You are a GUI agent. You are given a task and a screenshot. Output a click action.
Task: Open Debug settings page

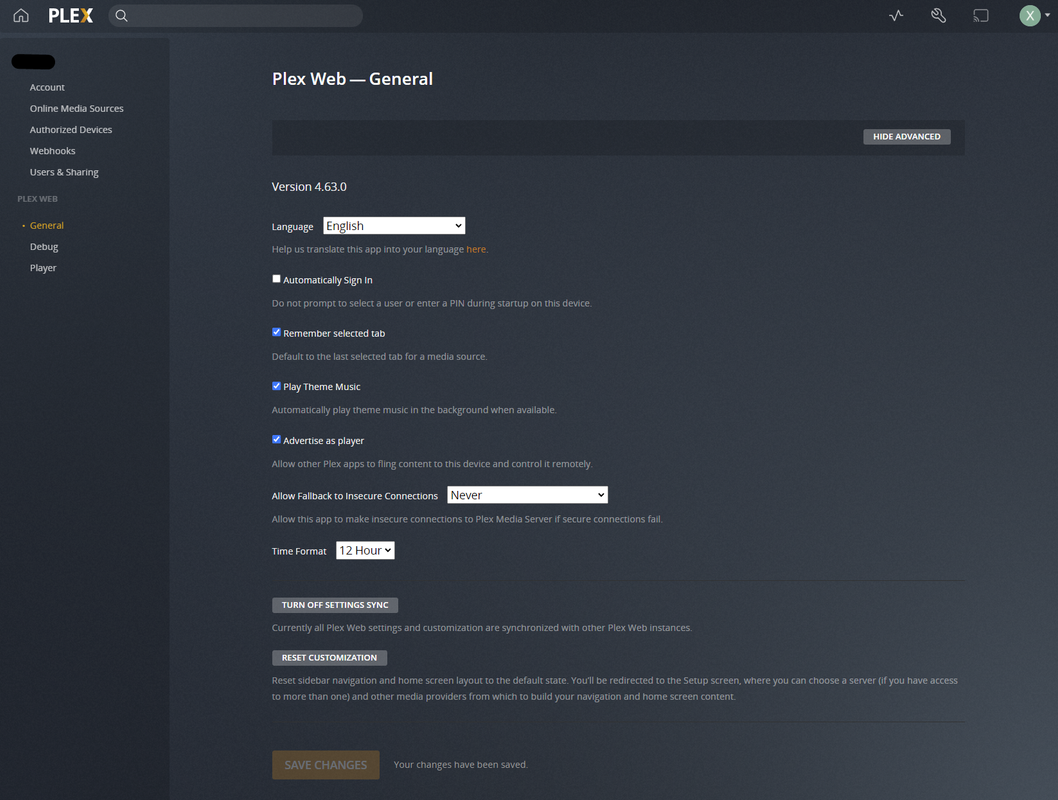pyautogui.click(x=44, y=246)
